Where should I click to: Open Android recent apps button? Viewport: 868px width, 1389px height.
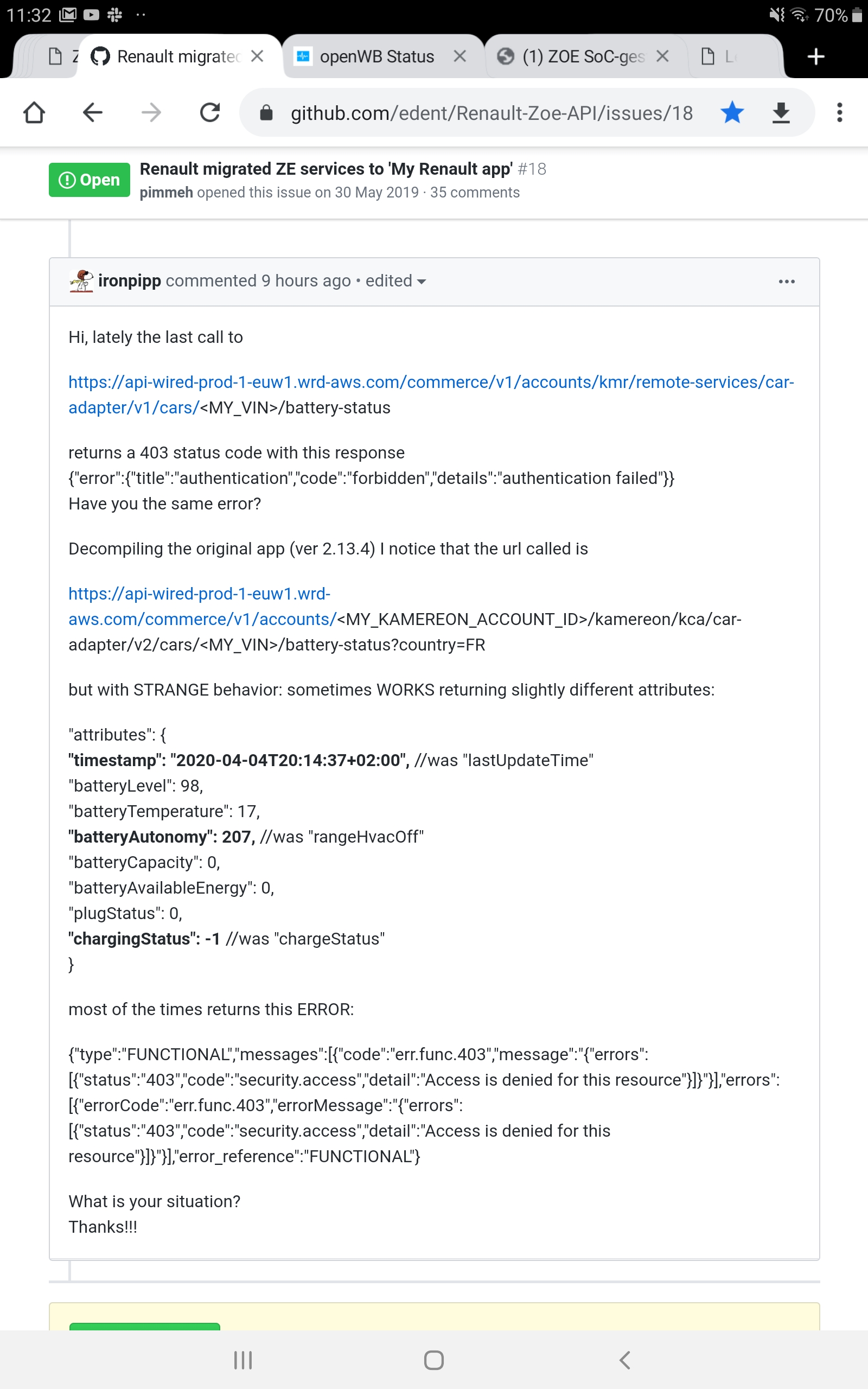click(x=243, y=1360)
